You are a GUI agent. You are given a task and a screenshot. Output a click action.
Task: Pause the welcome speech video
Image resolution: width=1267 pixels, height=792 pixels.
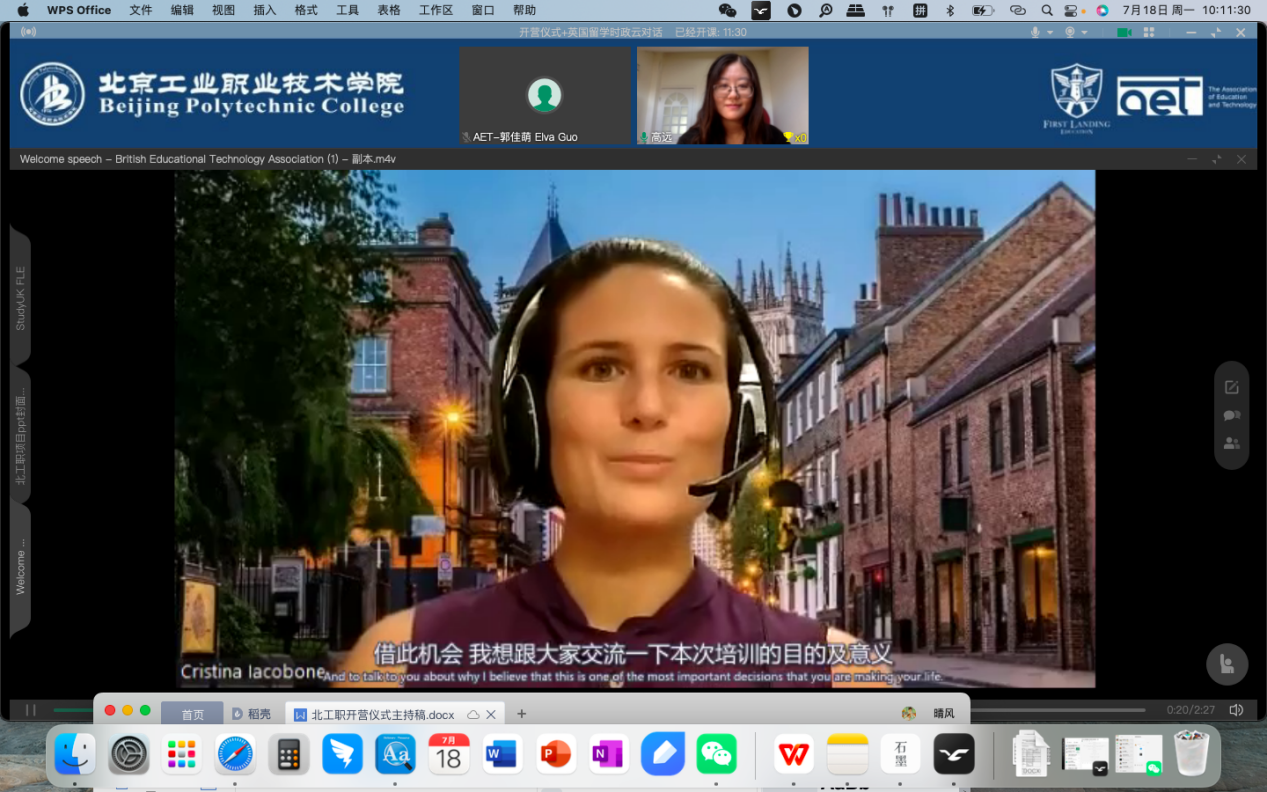[x=31, y=710]
